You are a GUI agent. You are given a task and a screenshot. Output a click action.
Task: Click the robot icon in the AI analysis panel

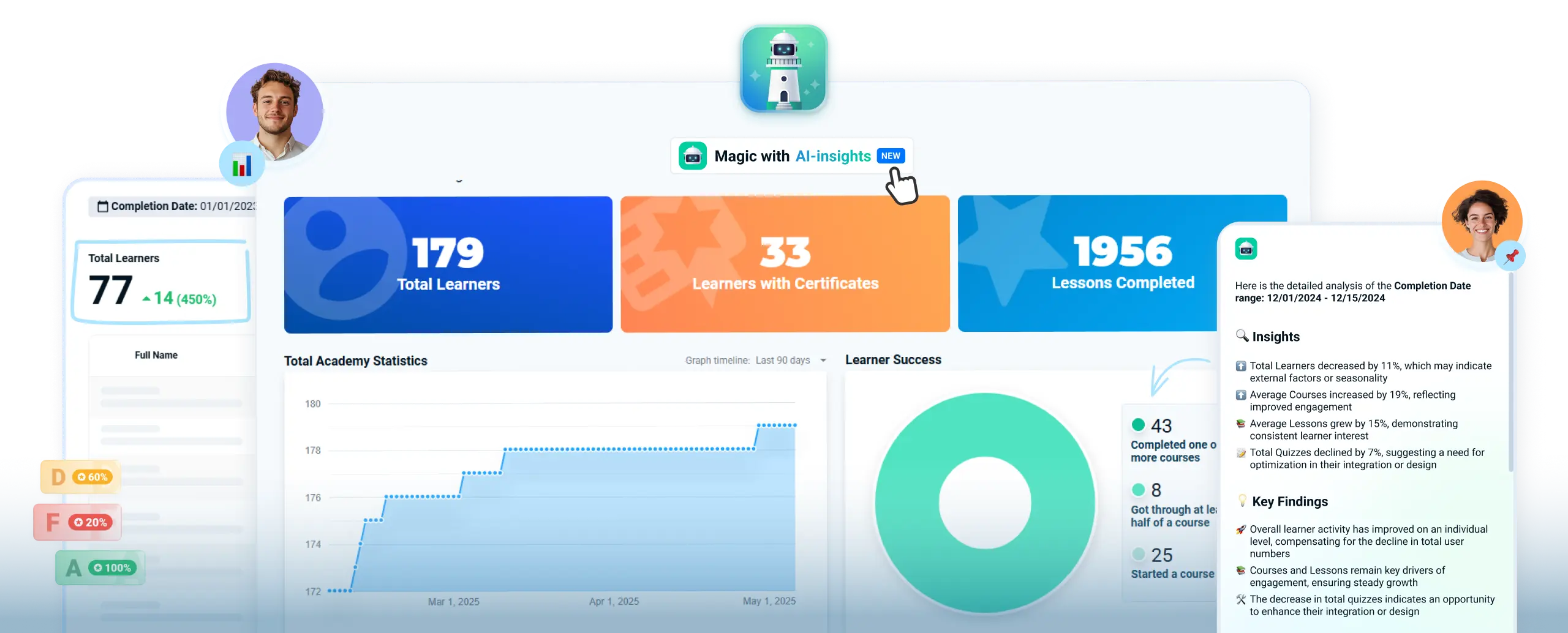click(x=1246, y=249)
